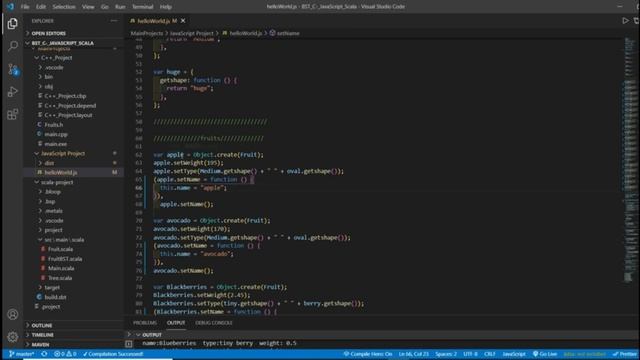Click the master branch status item

(22, 354)
